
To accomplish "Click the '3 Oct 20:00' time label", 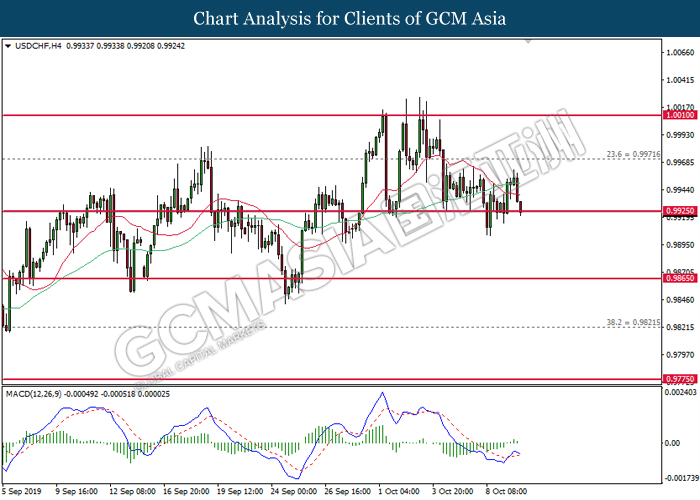I will click(452, 492).
